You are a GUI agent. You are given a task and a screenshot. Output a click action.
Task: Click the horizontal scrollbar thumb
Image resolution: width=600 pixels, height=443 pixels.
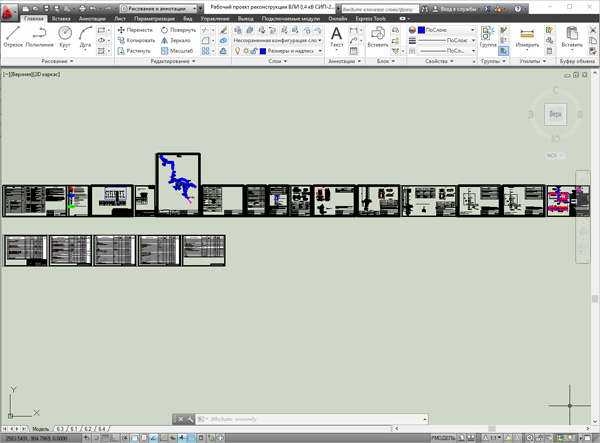pyautogui.click(x=492, y=428)
